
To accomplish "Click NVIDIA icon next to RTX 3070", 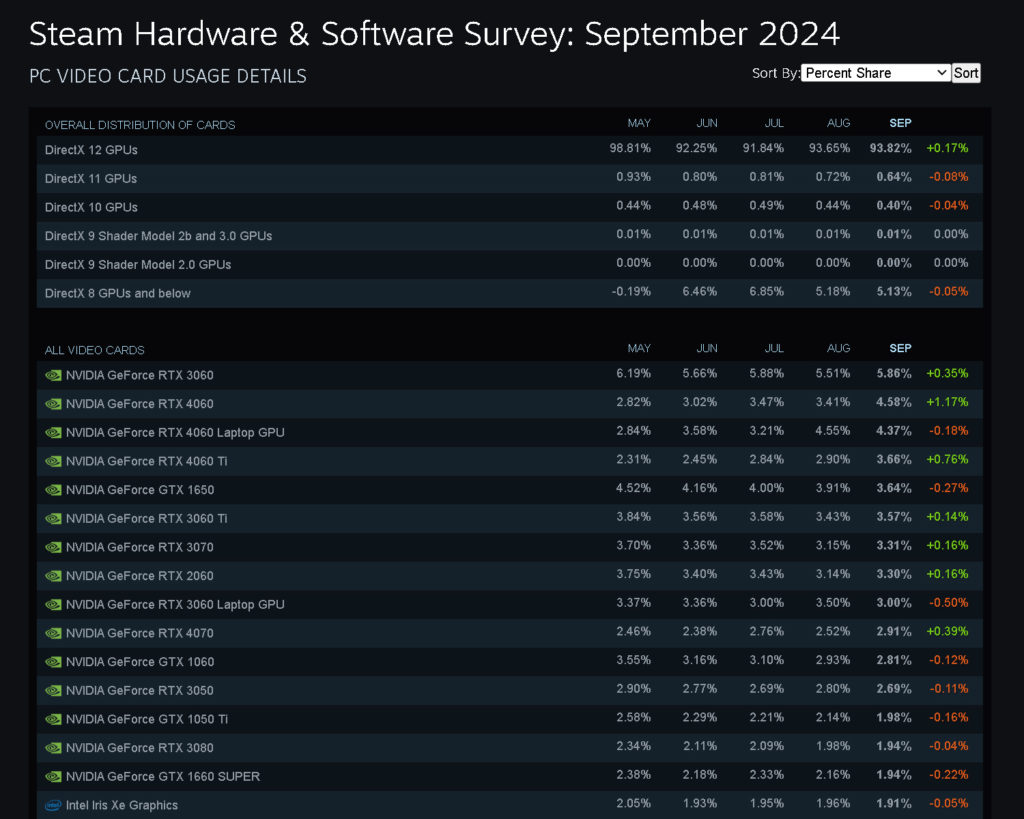I will pos(54,548).
